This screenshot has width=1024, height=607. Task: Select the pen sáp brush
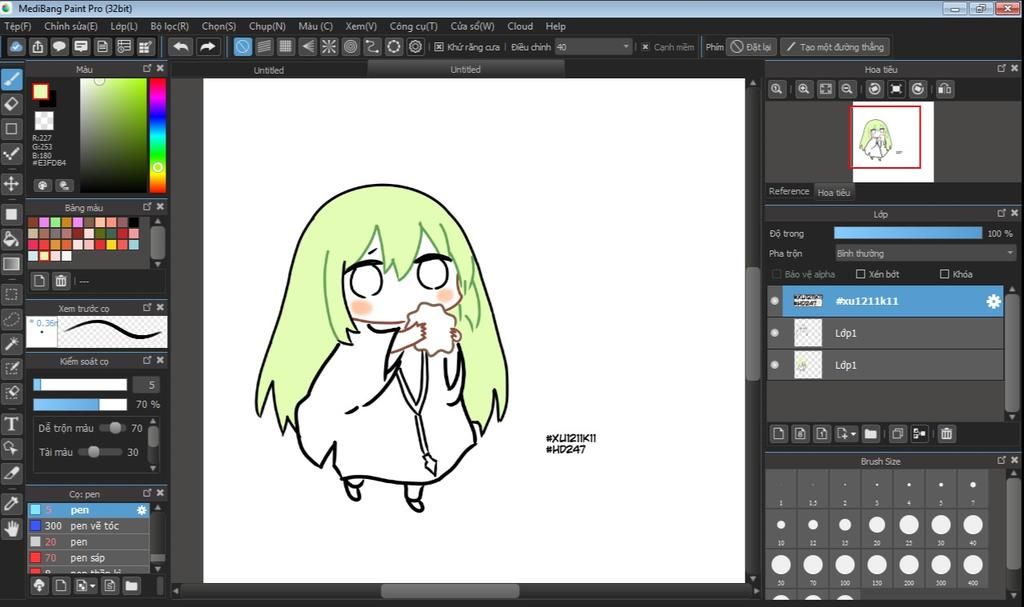(88, 557)
